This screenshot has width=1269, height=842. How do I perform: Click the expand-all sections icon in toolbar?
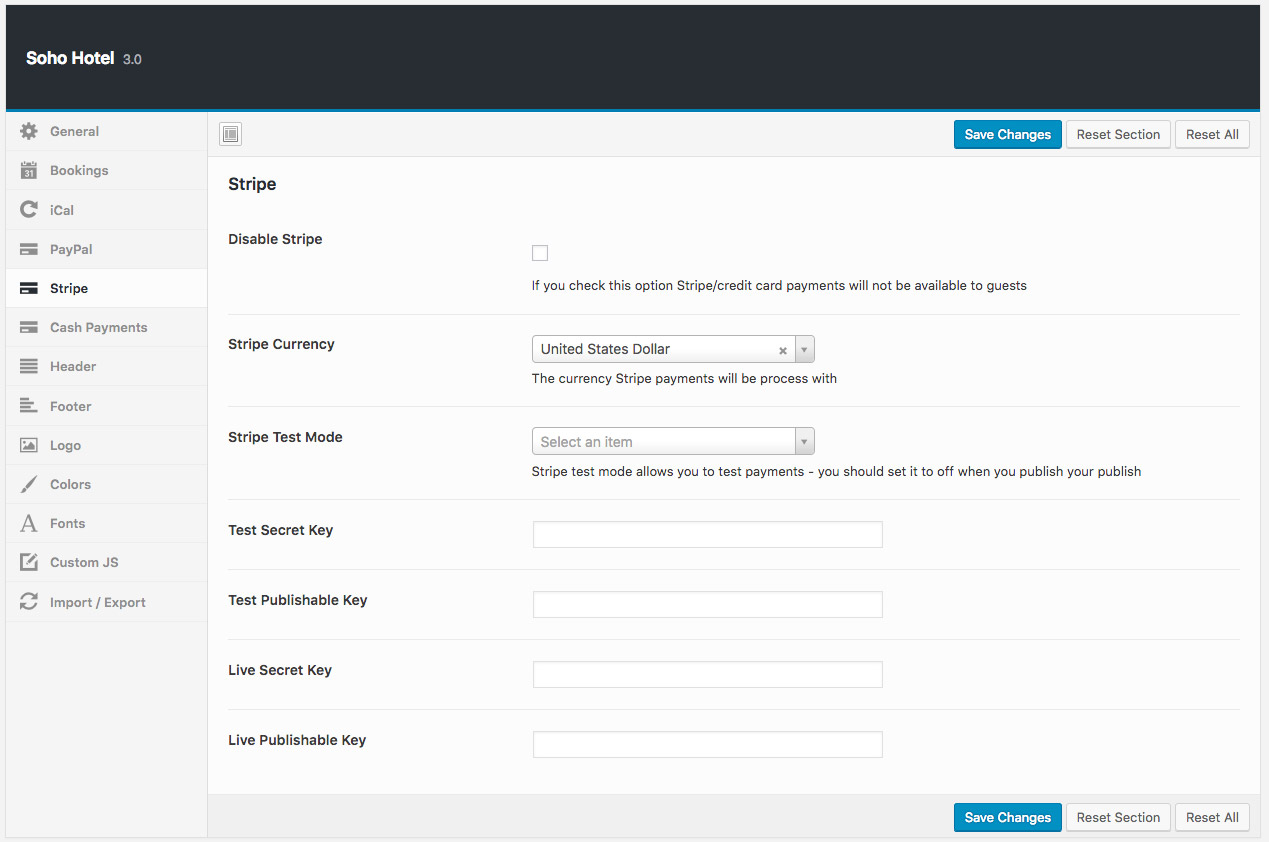pyautogui.click(x=231, y=134)
